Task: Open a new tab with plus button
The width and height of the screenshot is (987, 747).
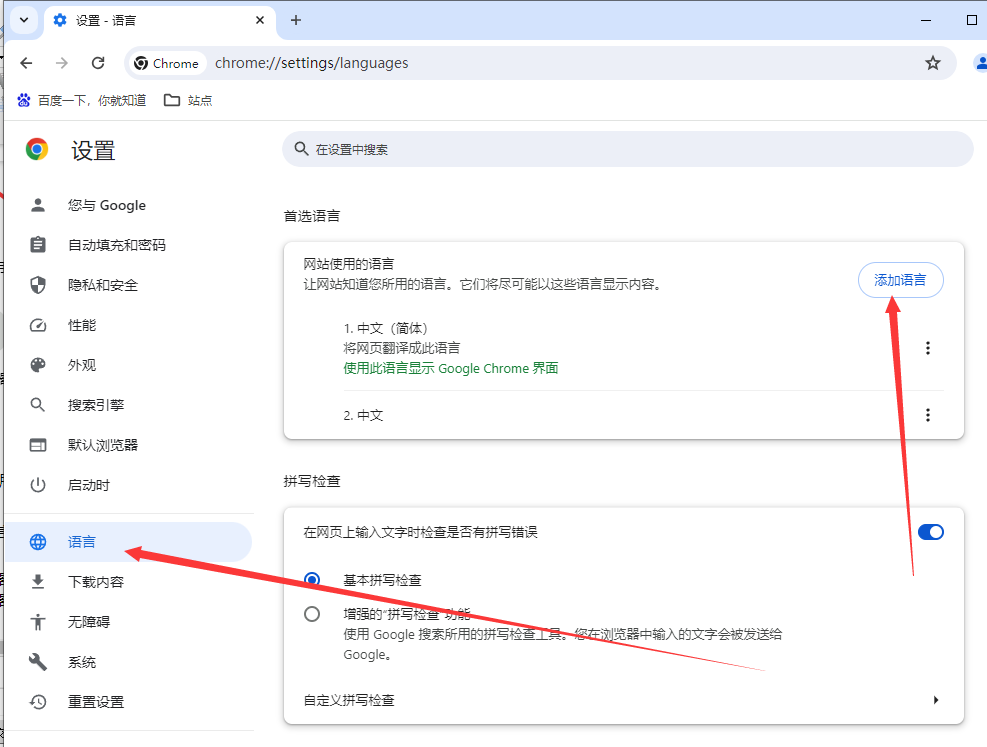Action: (296, 20)
